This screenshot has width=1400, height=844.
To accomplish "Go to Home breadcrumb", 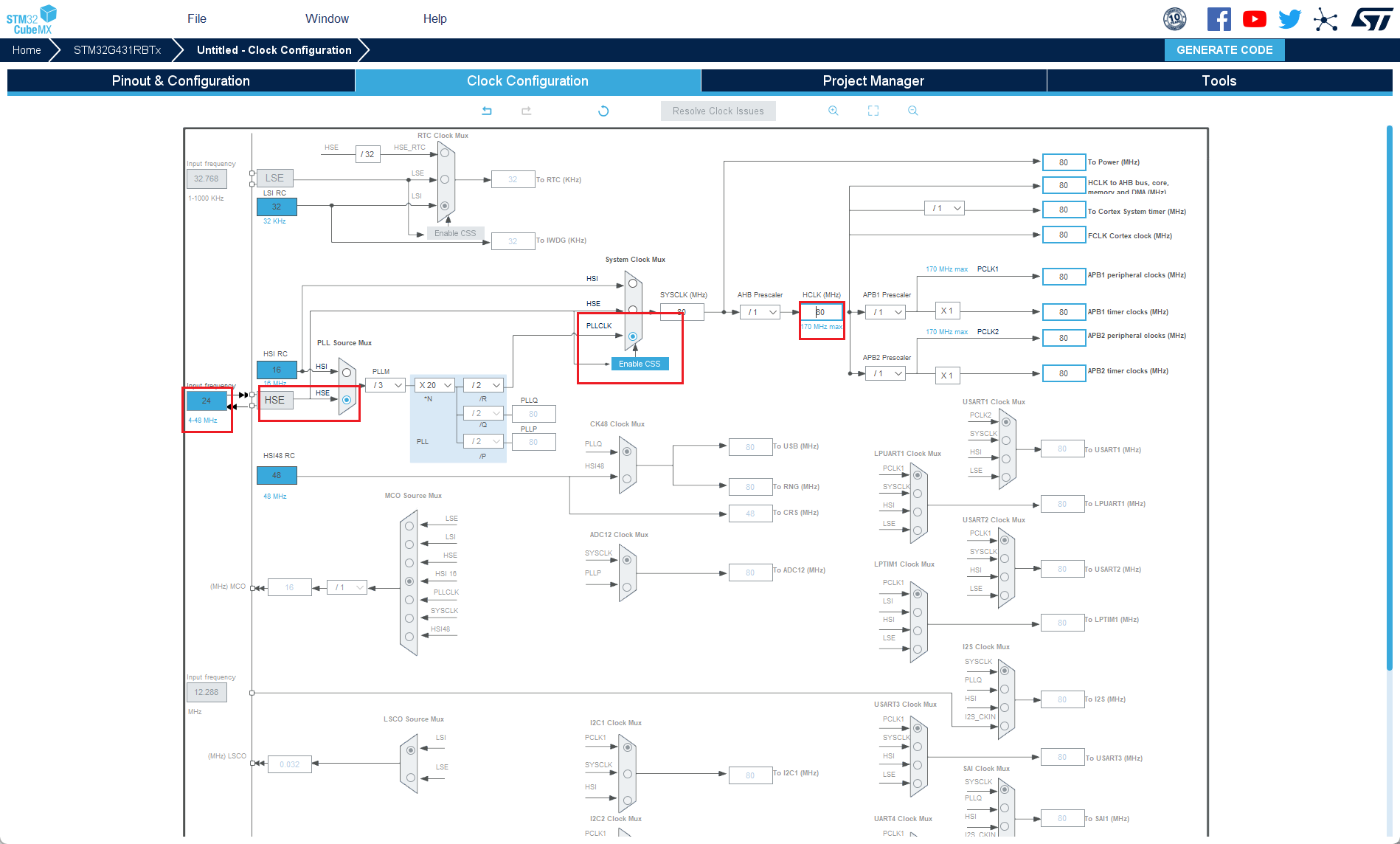I will (x=27, y=50).
